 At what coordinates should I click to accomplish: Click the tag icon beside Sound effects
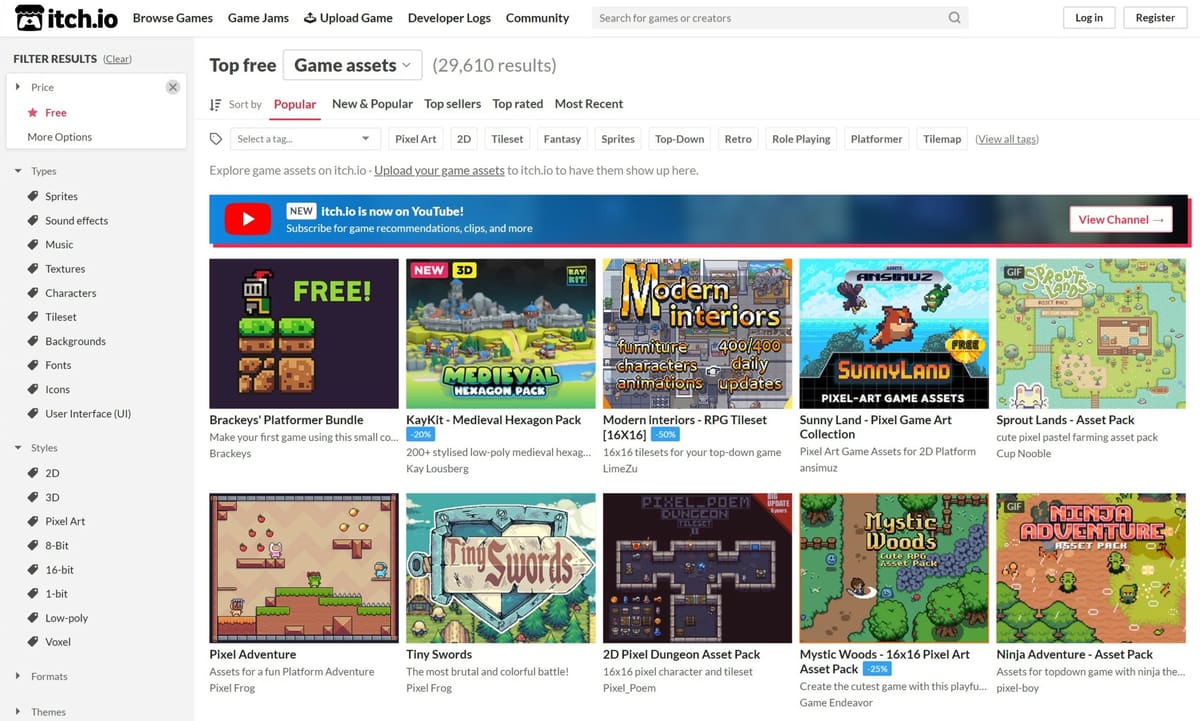tap(33, 220)
